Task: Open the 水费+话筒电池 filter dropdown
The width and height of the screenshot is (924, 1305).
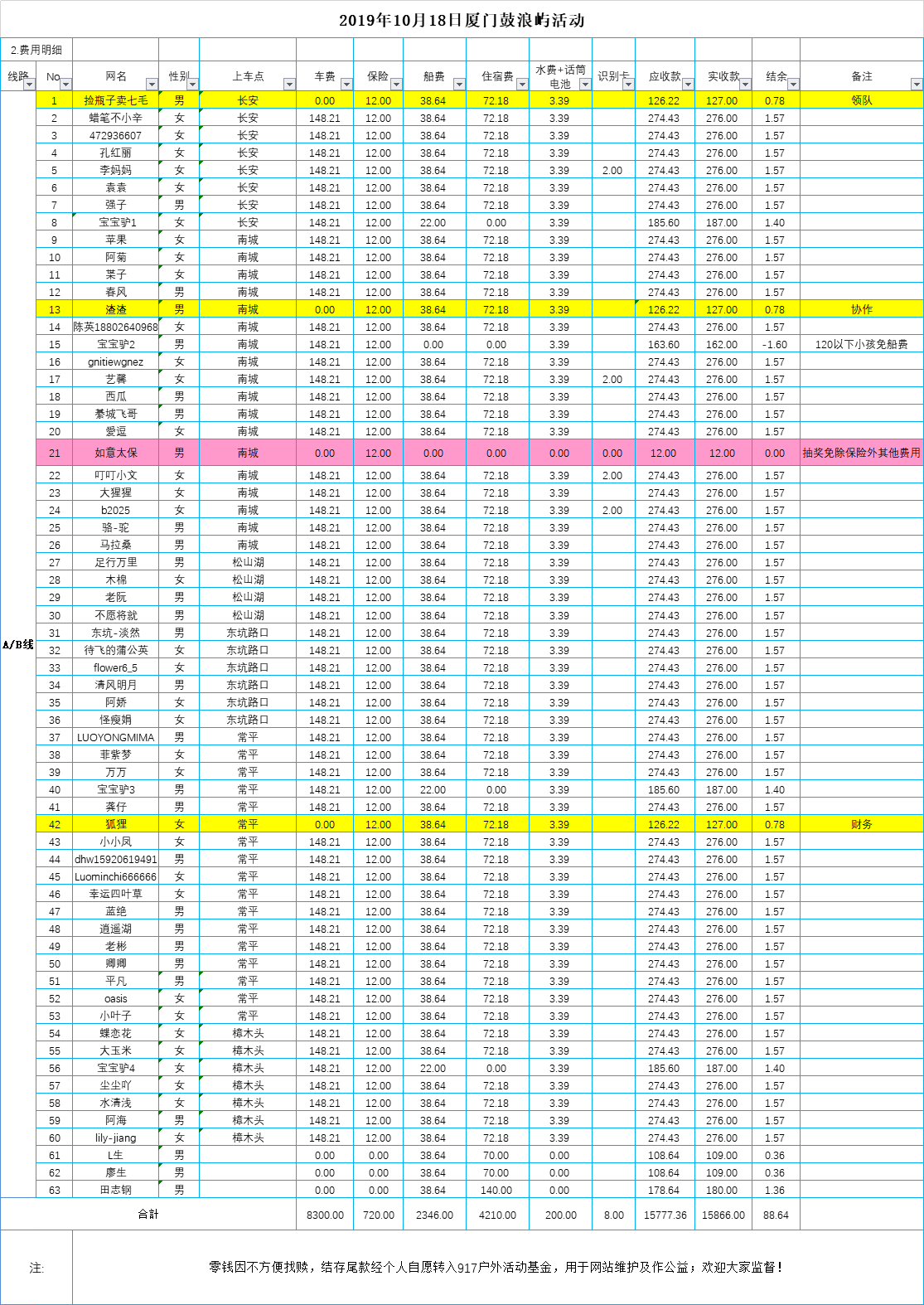Action: tap(585, 85)
